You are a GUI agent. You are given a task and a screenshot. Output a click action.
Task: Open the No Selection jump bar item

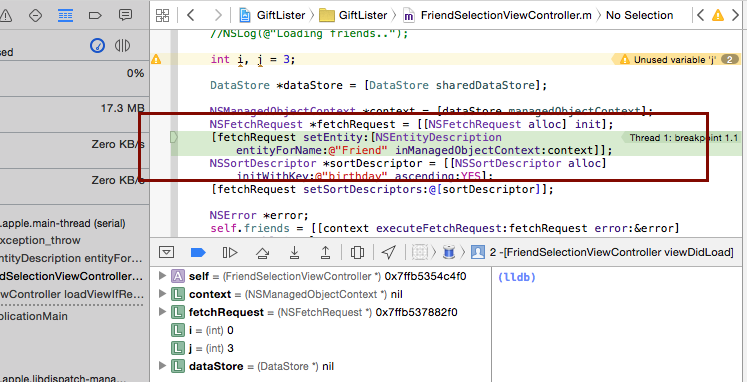coord(639,15)
